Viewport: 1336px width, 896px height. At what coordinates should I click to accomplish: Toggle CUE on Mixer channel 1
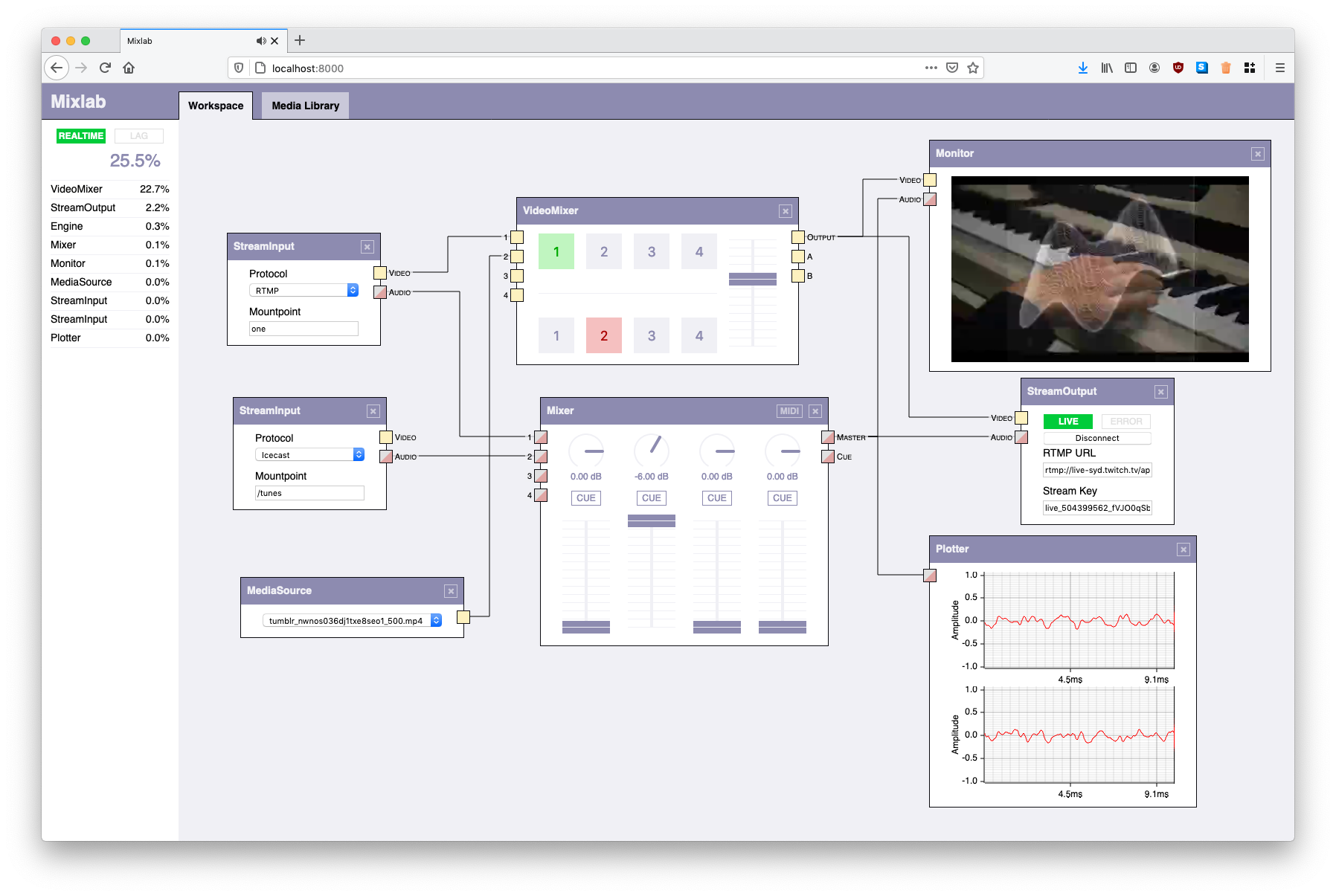[586, 498]
